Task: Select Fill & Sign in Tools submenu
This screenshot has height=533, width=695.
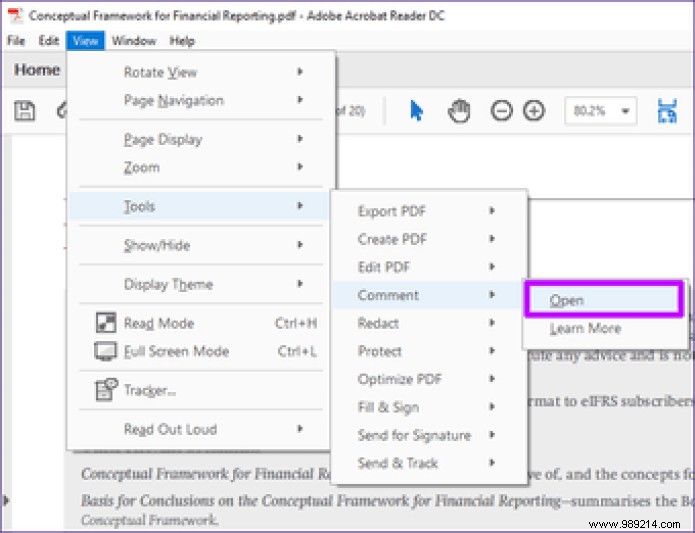Action: pos(429,407)
